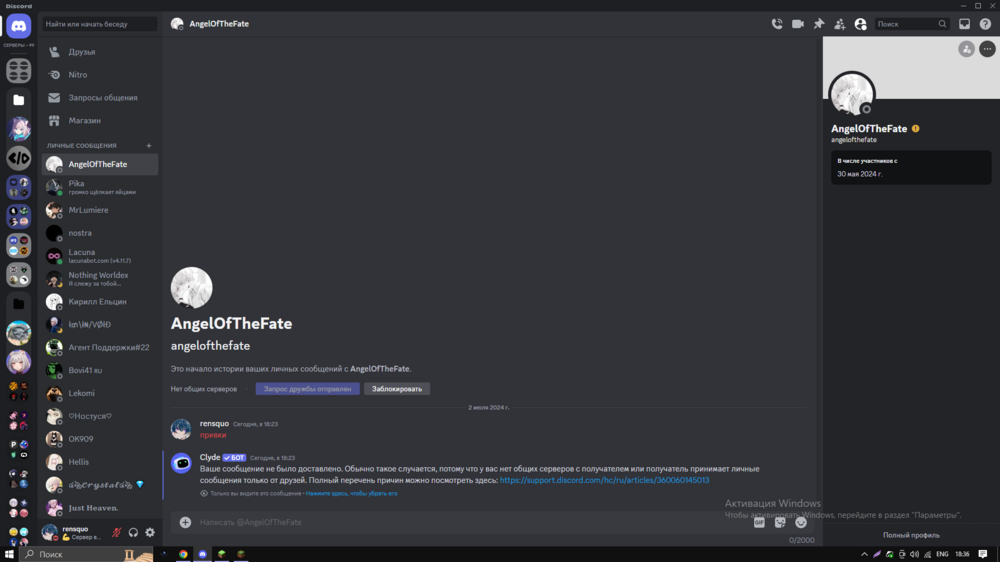Show pinned messages icon

point(819,24)
